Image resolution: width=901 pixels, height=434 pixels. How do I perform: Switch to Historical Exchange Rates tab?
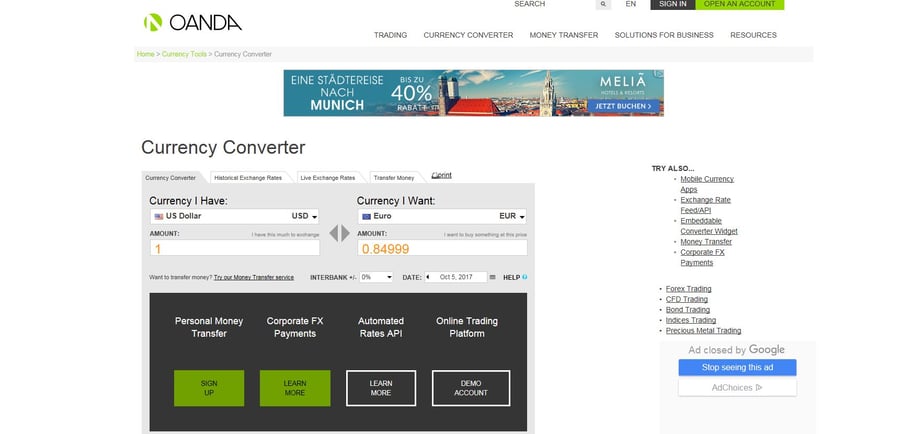[x=247, y=178]
